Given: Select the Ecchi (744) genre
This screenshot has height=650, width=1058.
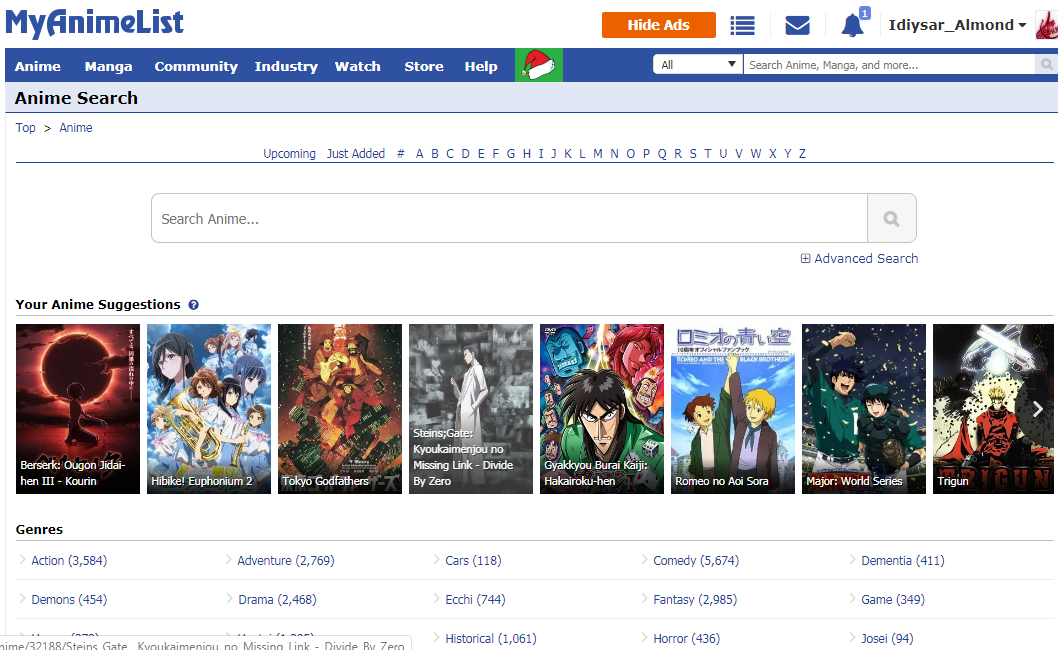Looking at the screenshot, I should (475, 600).
